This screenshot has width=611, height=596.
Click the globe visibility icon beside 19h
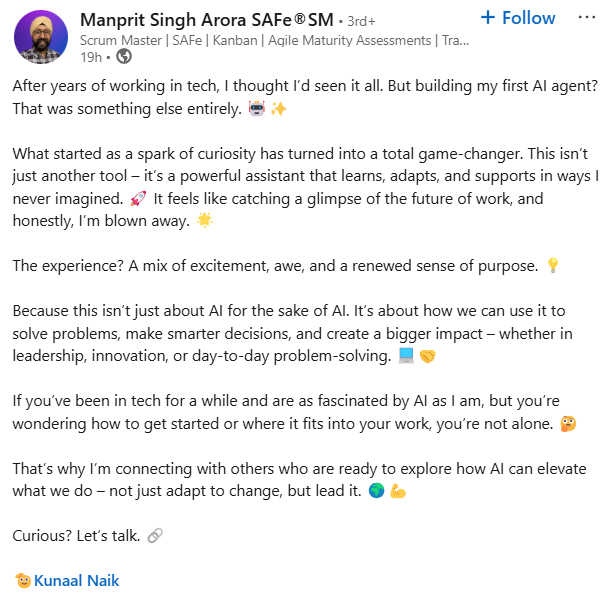pyautogui.click(x=124, y=56)
